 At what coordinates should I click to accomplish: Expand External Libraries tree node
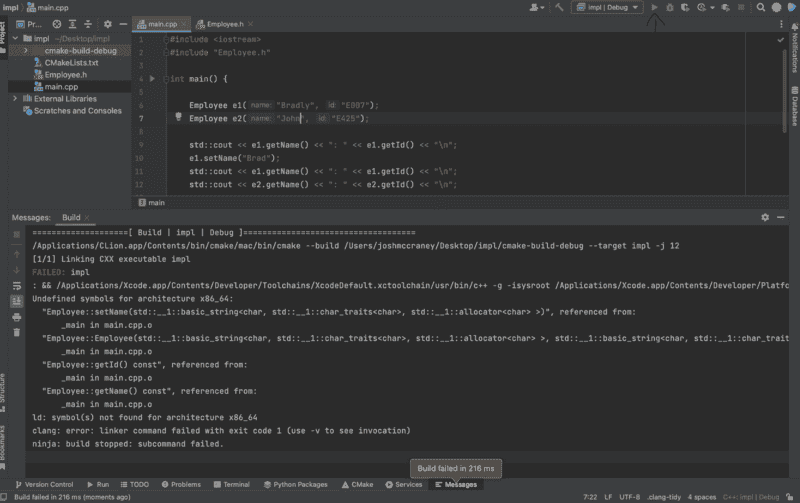(15, 99)
